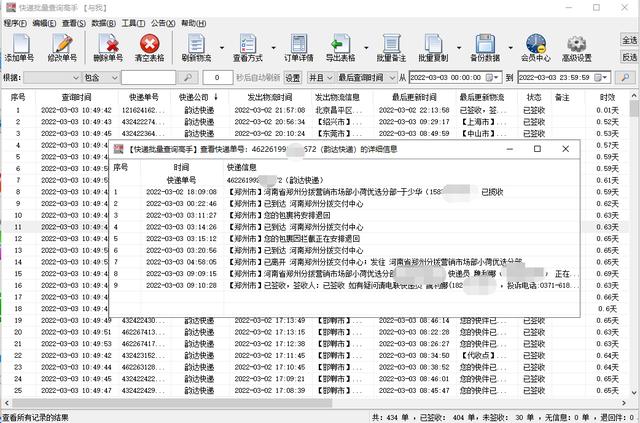Open the 数据(B) menu
640x423 pixels.
pos(104,23)
